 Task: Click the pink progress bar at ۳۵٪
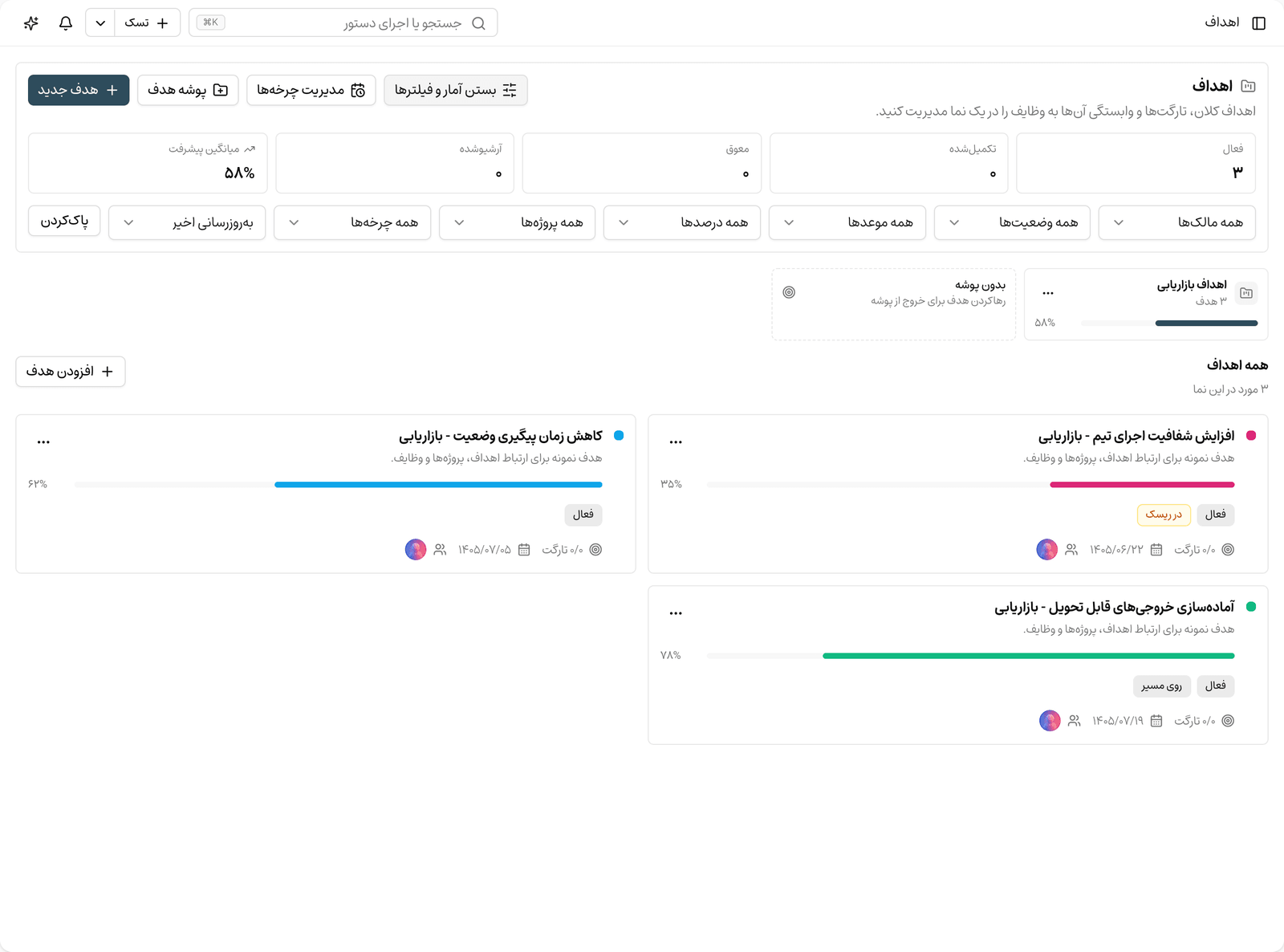pyautogui.click(x=1142, y=485)
